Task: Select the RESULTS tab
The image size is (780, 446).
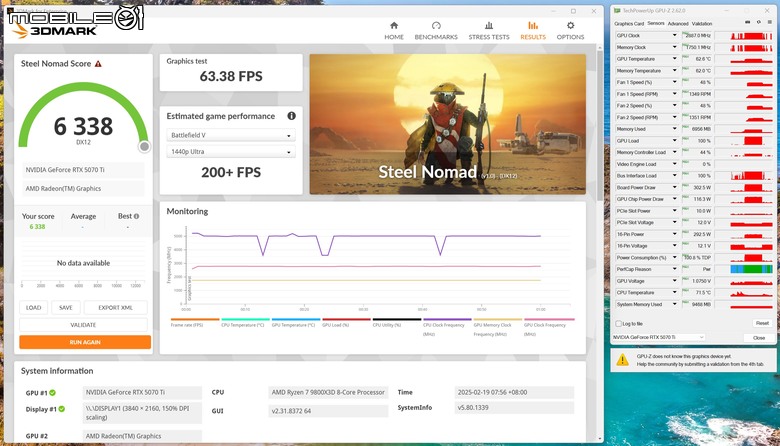Action: click(533, 31)
